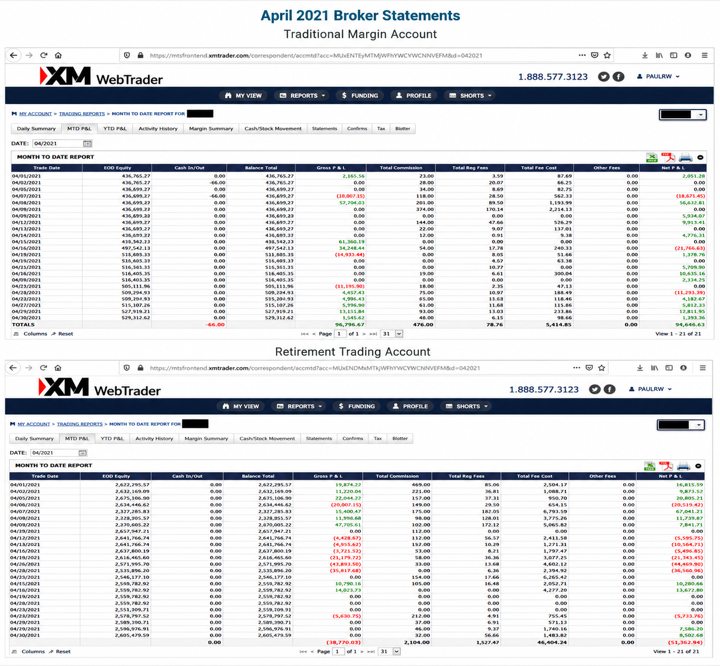Export Traditional Margin report to PDF
This screenshot has width=720, height=666.
(668, 158)
